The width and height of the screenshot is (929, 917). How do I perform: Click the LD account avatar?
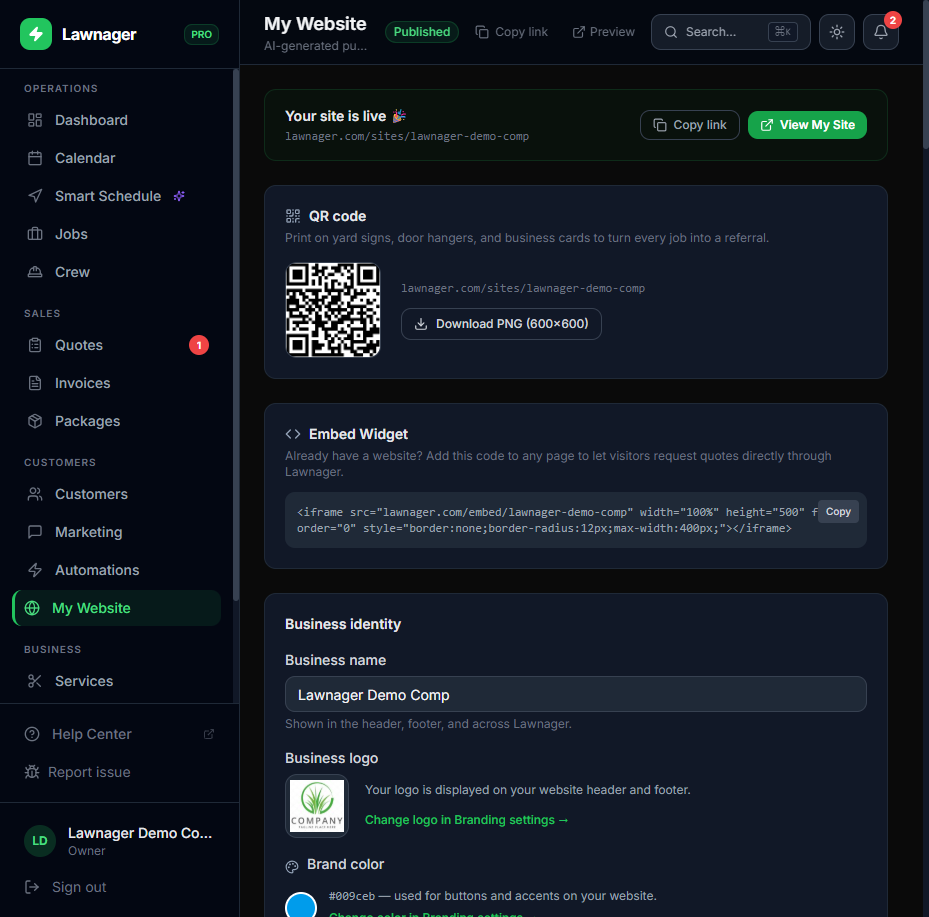(x=40, y=841)
